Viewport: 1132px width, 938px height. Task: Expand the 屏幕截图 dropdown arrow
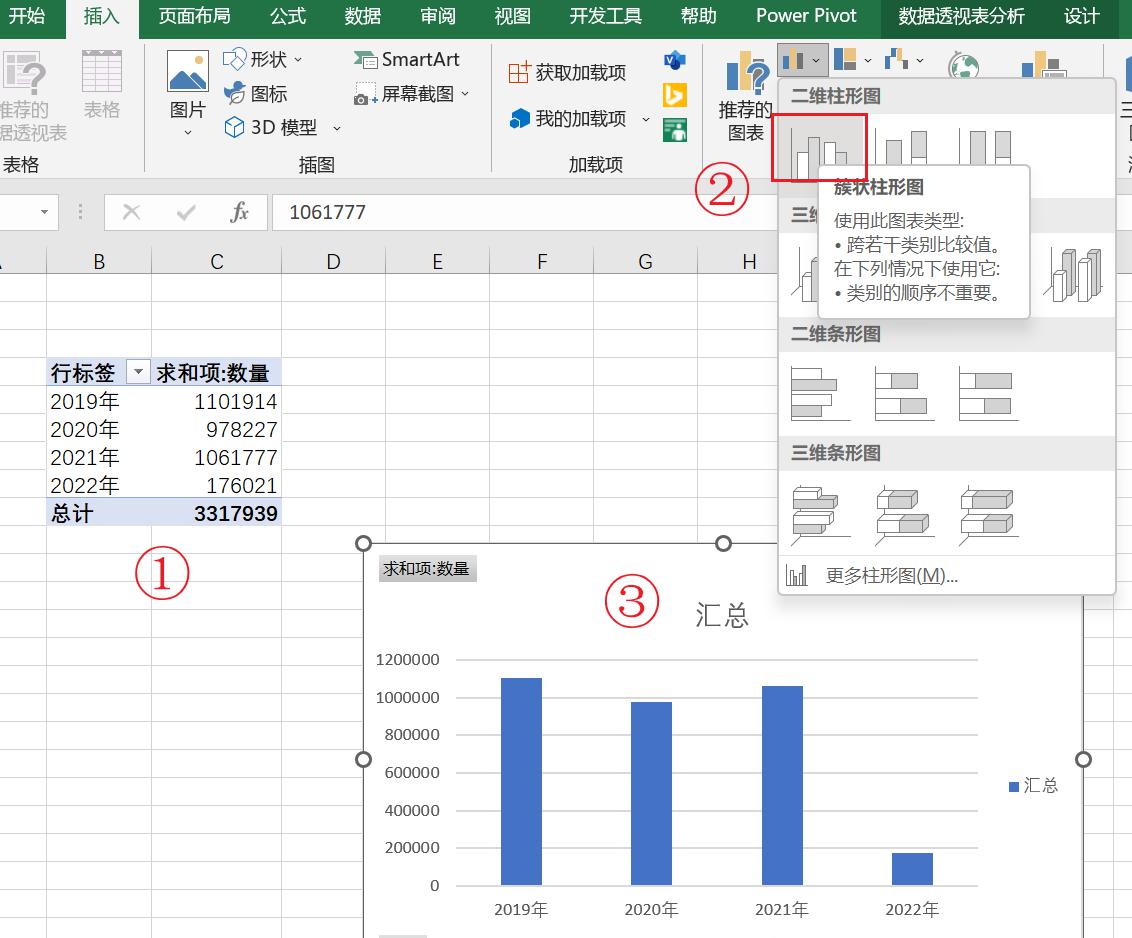pyautogui.click(x=465, y=94)
